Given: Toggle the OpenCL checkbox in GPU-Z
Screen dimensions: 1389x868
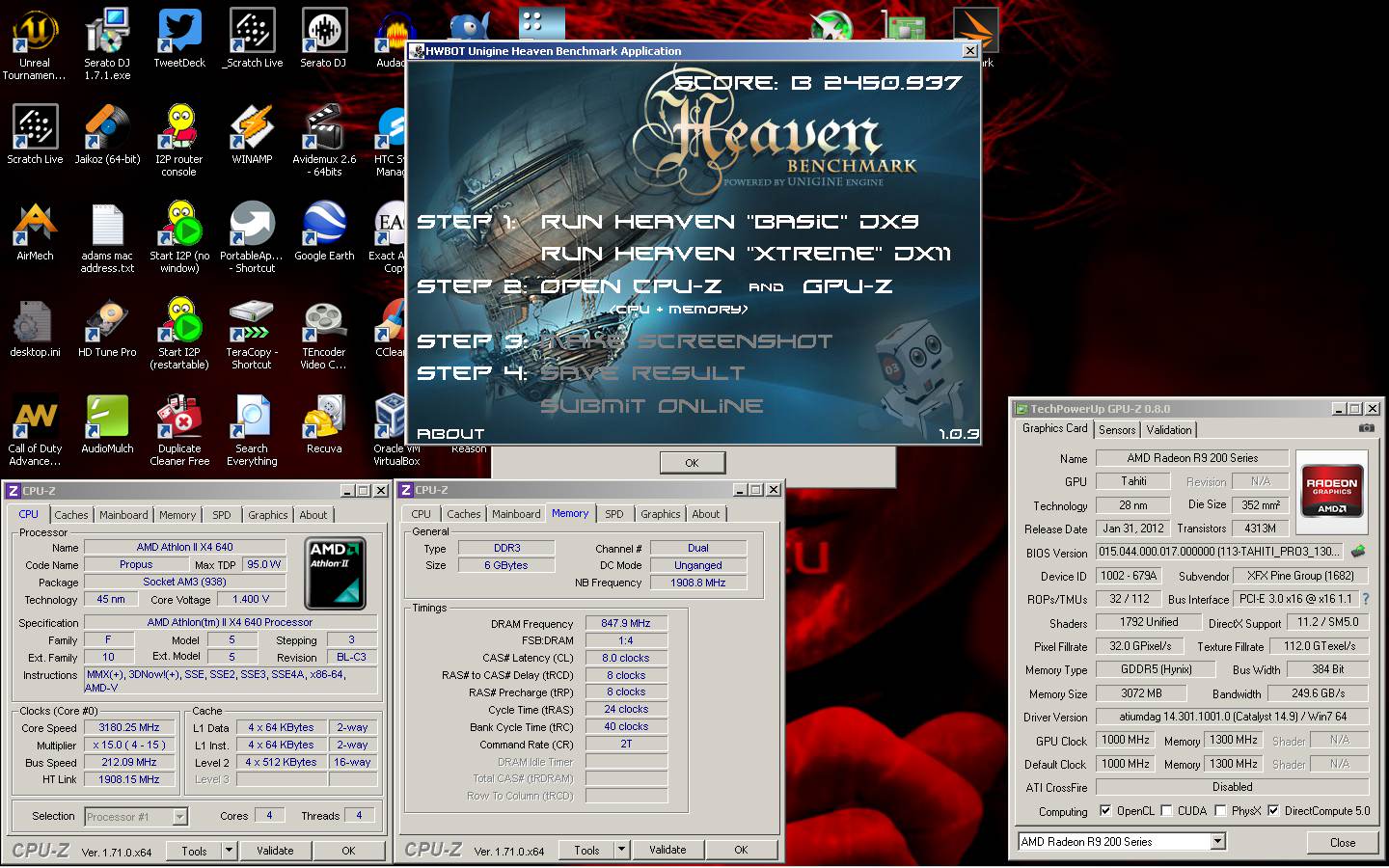Looking at the screenshot, I should 1105,811.
